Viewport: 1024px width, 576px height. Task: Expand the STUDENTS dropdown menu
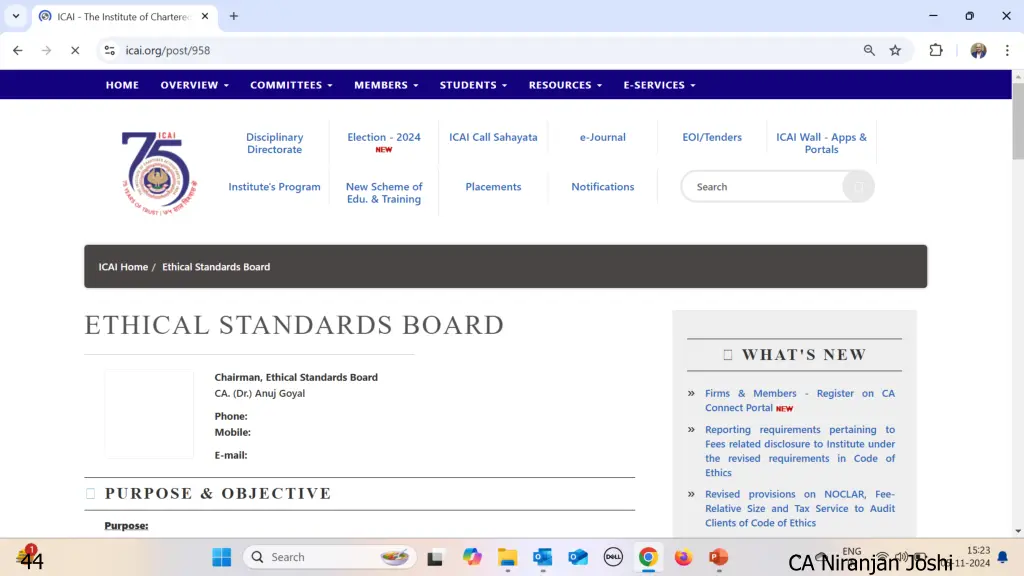point(473,85)
